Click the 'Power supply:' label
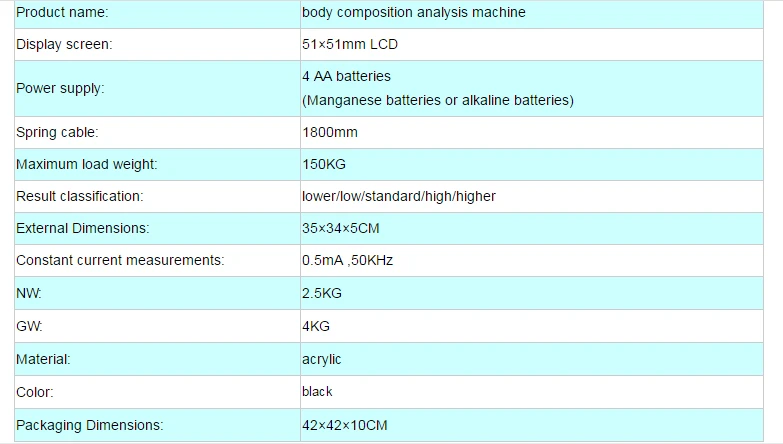 point(60,88)
